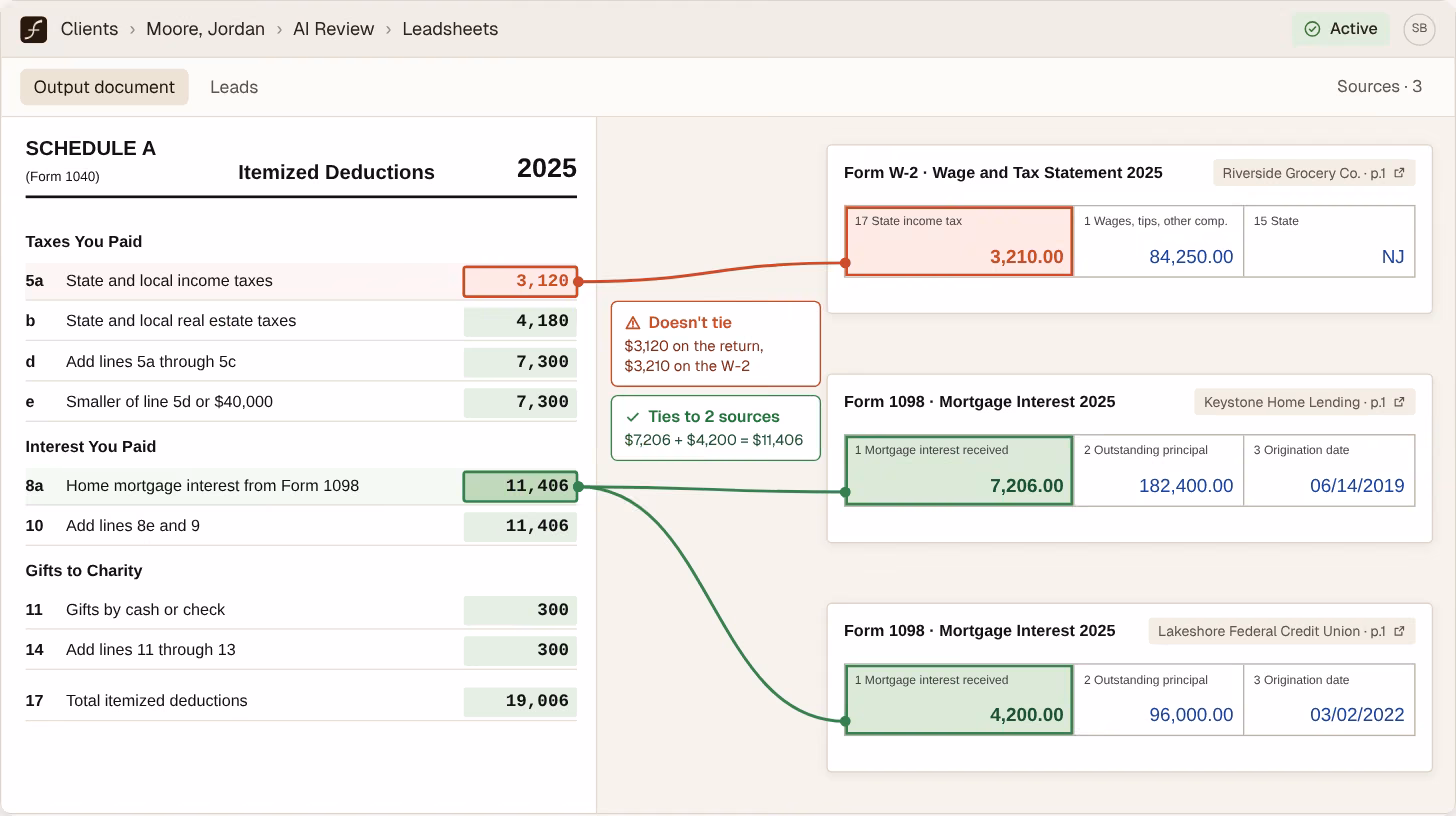Image resolution: width=1456 pixels, height=816 pixels.
Task: Click the warning icon in Doesn't tie note
Action: [x=632, y=323]
